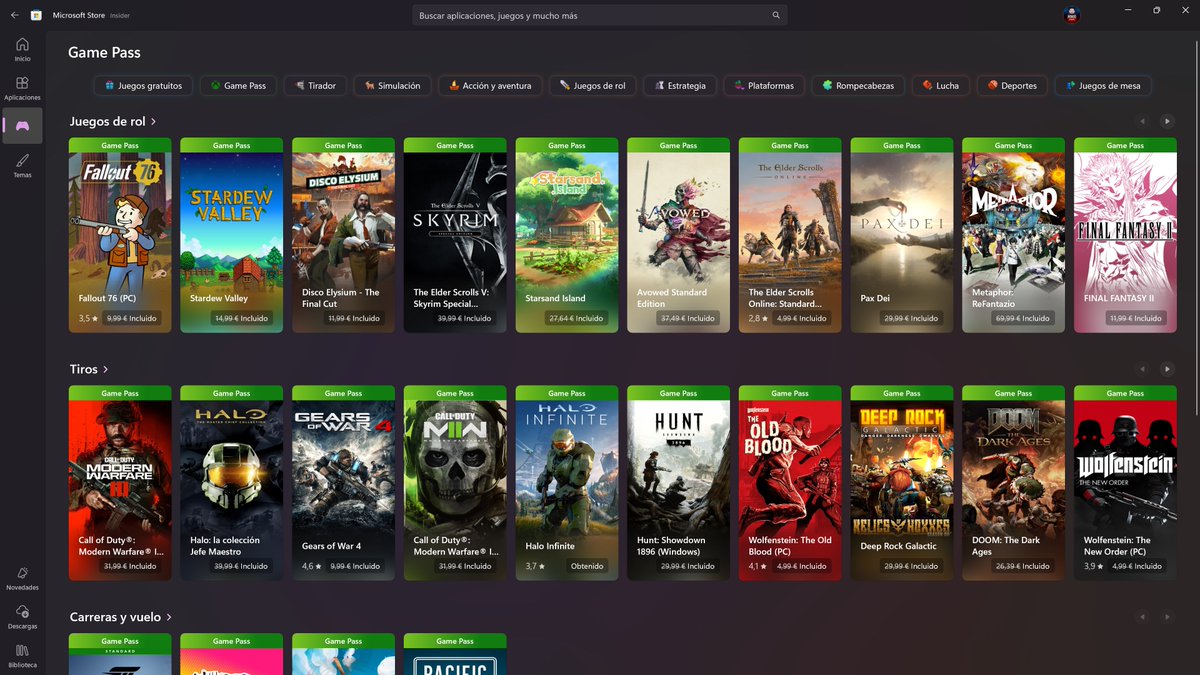Open the Modern Warfare III cover card
The height and width of the screenshot is (675, 1200).
coord(120,484)
